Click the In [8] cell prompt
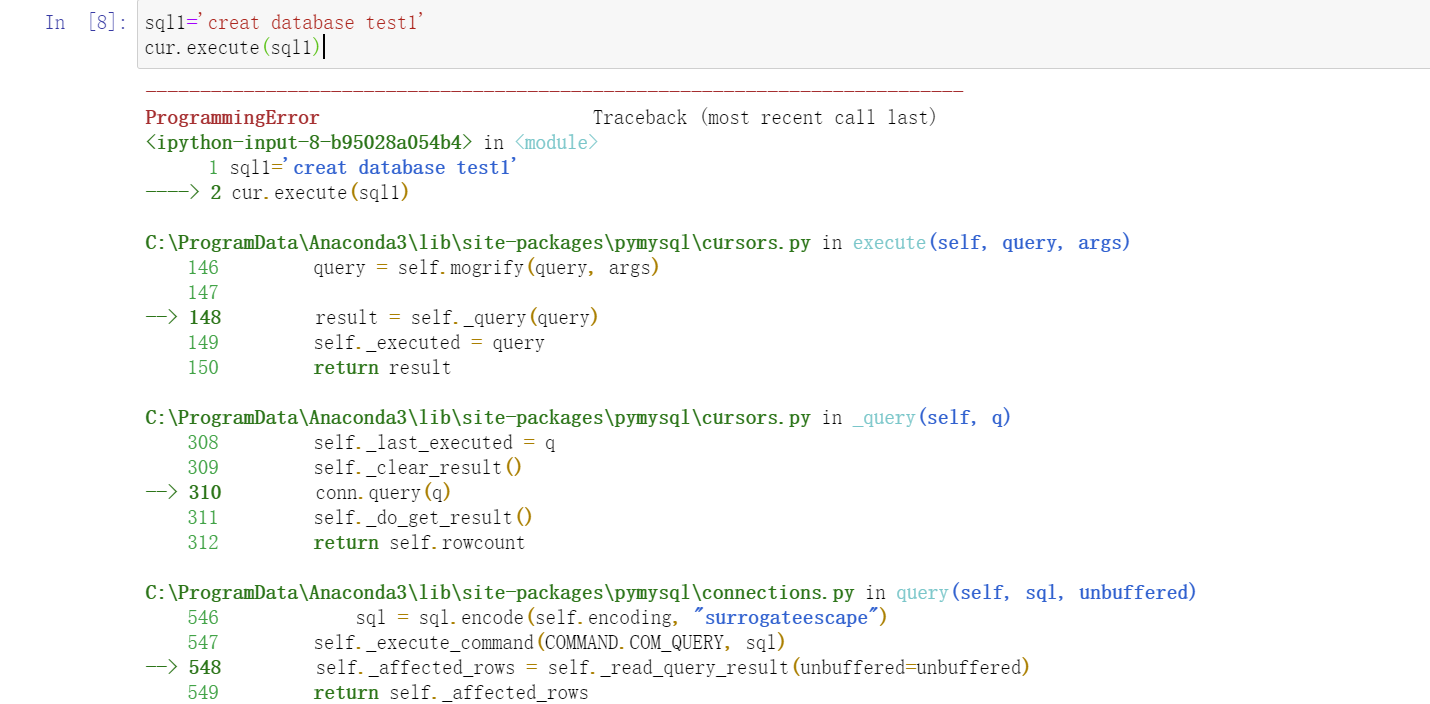 tap(85, 22)
